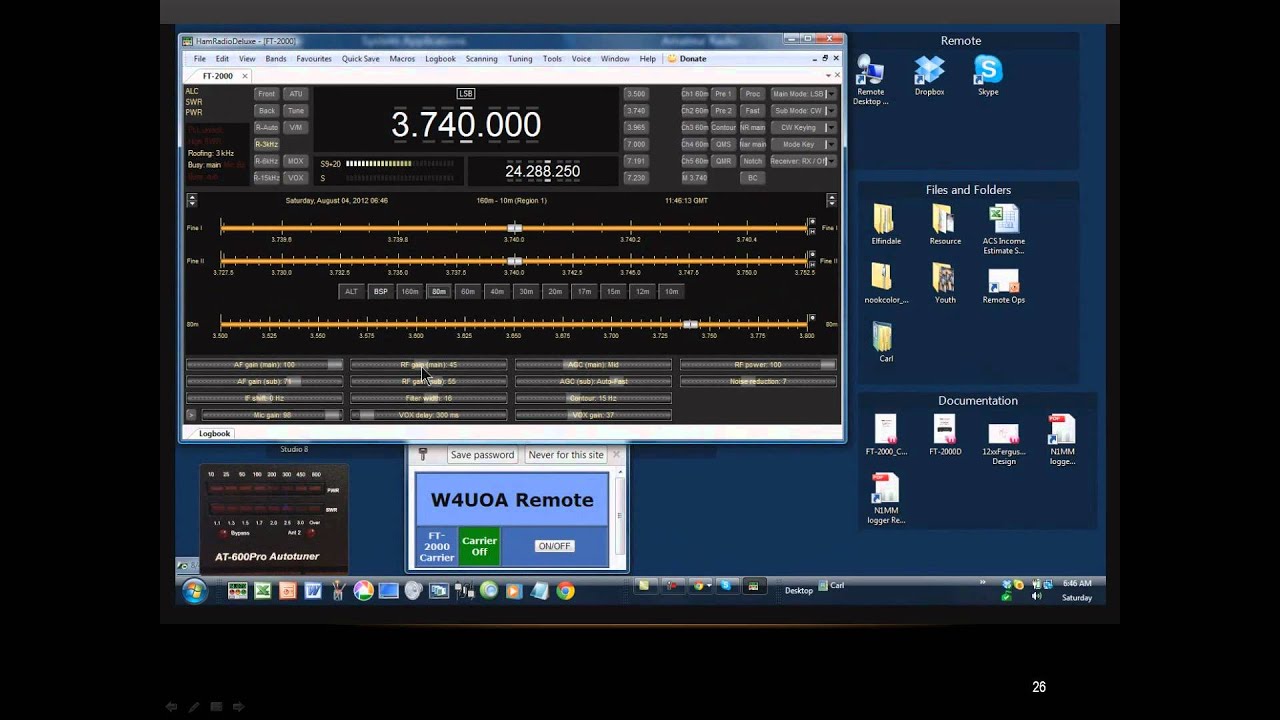Screen dimensions: 1280x720
Task: Open the Resource folder icon
Action: [x=944, y=219]
